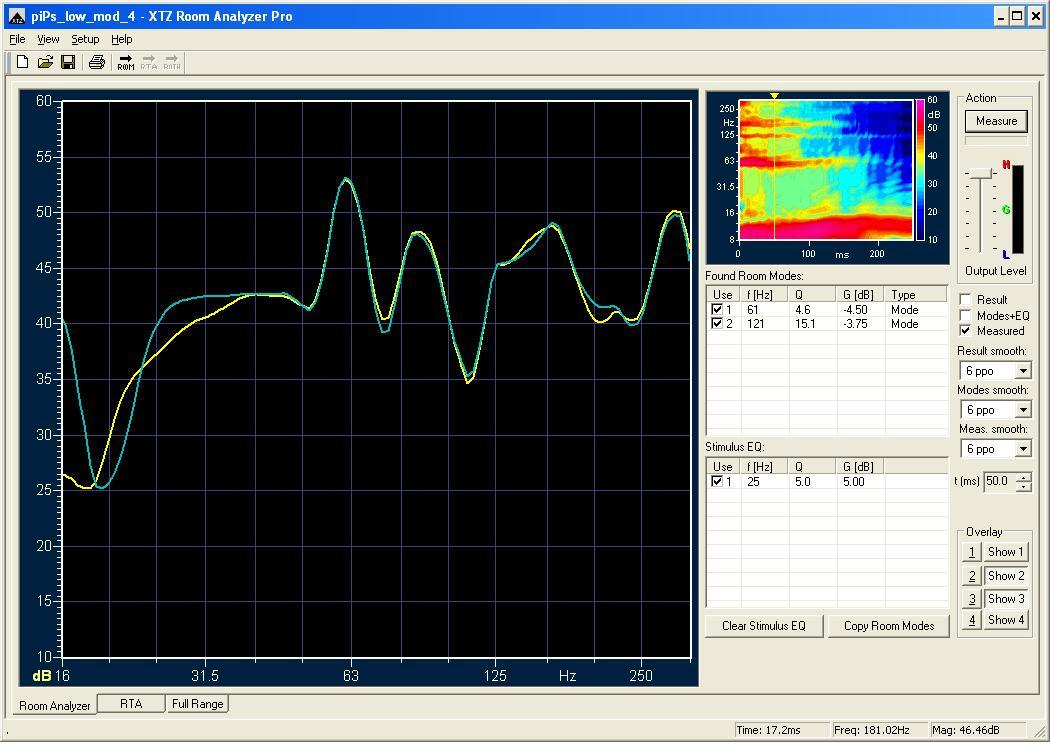The height and width of the screenshot is (755, 1050).
Task: Open the Result smooth dropdown
Action: tap(1023, 370)
